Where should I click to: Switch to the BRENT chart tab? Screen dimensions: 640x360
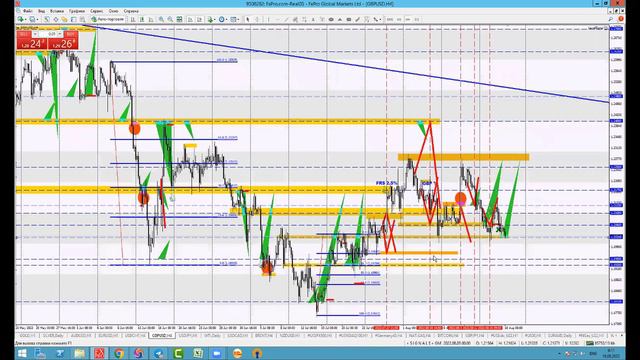click(263, 336)
